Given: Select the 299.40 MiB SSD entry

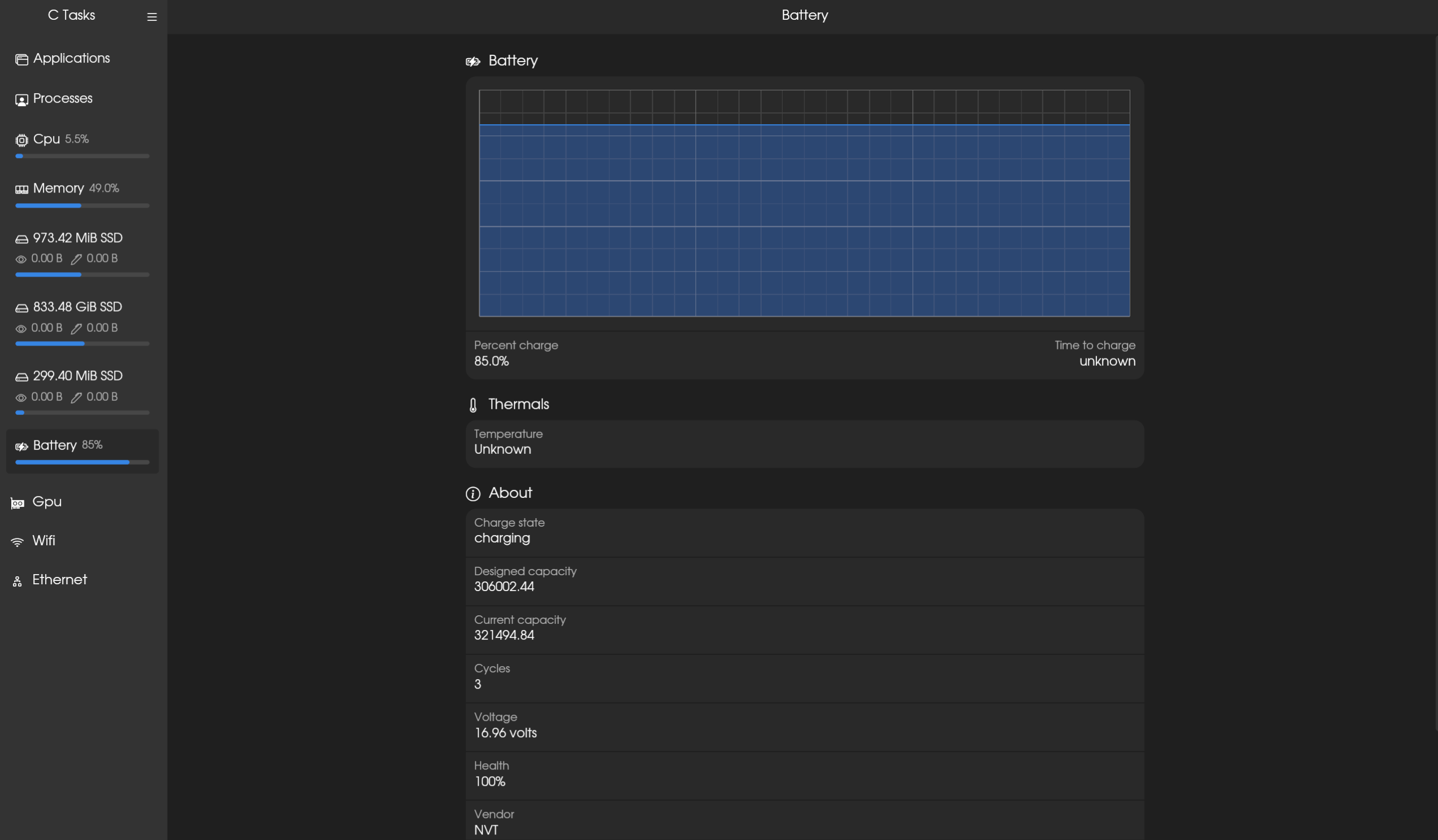Looking at the screenshot, I should point(77,376).
